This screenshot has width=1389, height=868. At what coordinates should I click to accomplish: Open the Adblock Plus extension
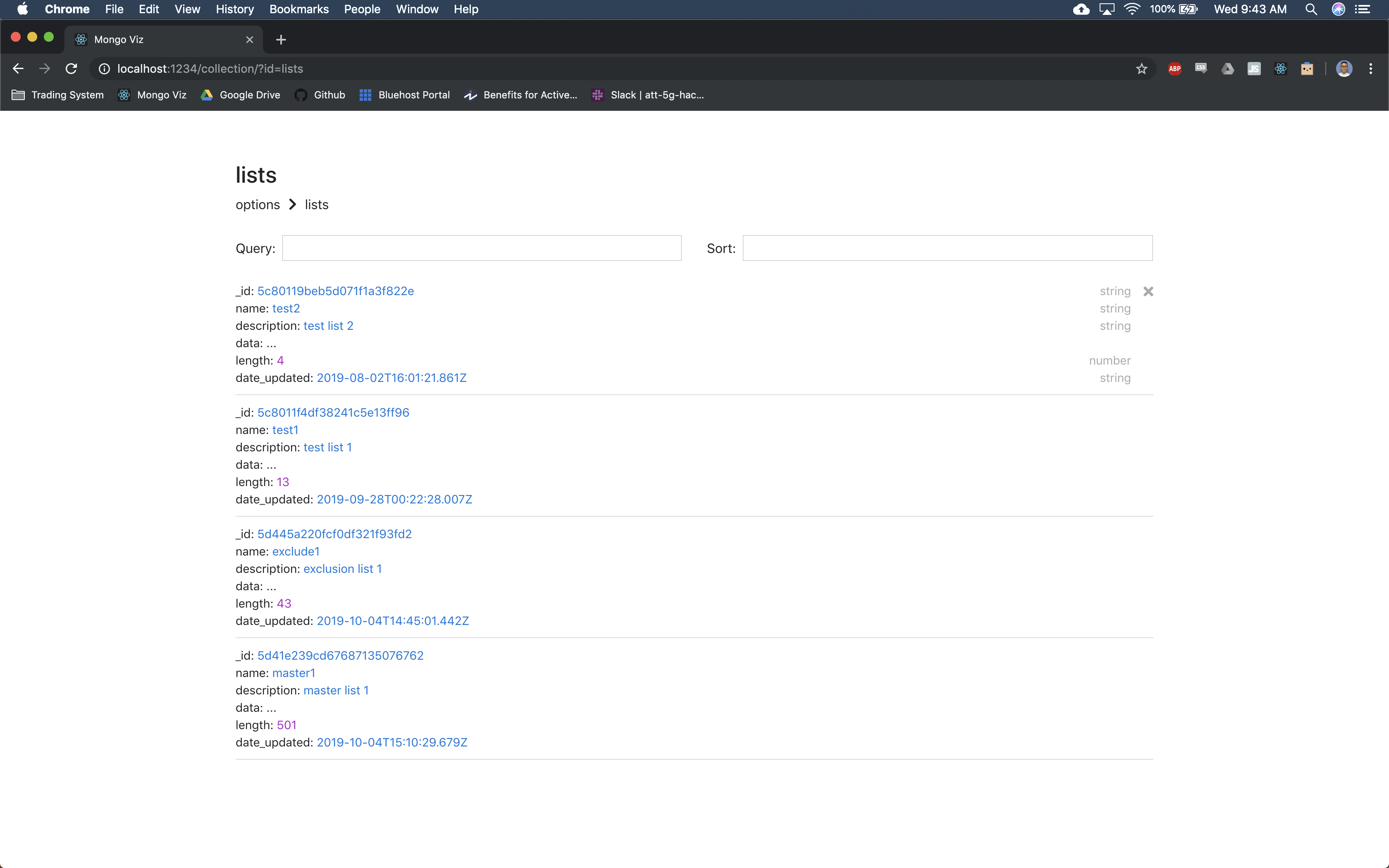(1174, 69)
